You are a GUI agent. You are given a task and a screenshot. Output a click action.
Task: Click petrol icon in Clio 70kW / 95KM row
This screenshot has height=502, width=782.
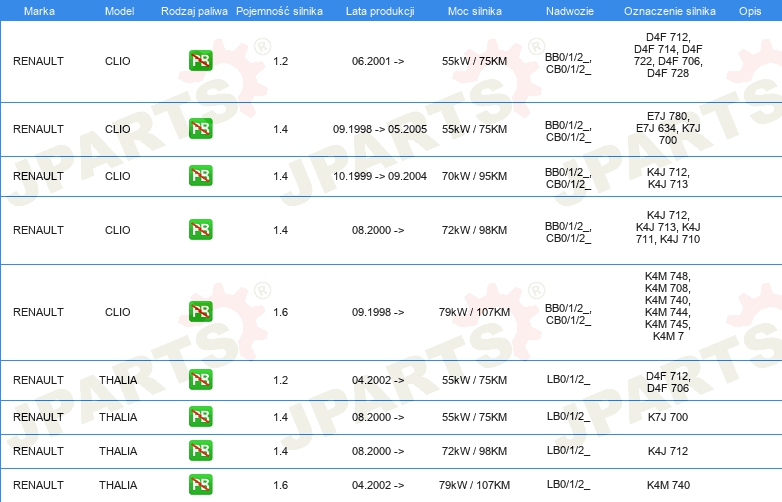[x=200, y=175]
